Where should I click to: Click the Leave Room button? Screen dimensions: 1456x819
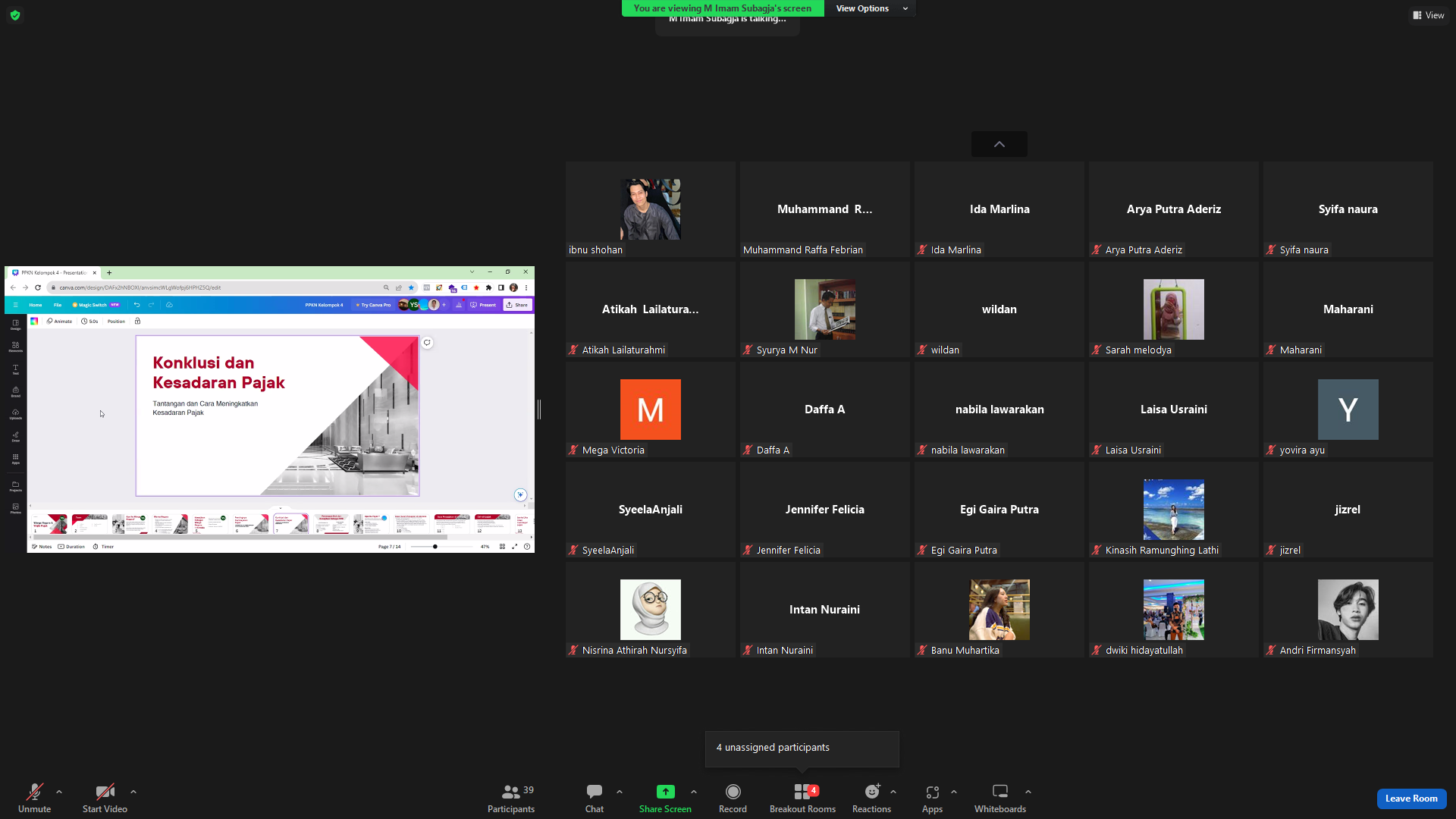tap(1411, 799)
